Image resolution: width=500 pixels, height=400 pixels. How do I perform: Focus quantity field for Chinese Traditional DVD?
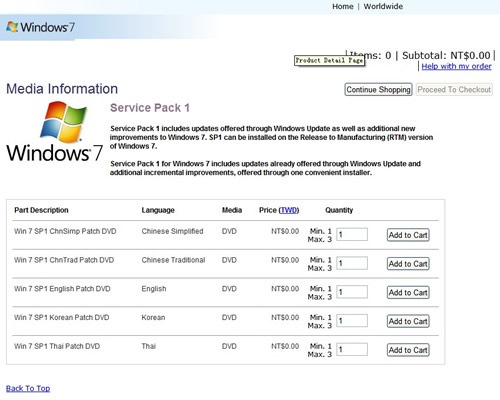tap(352, 263)
